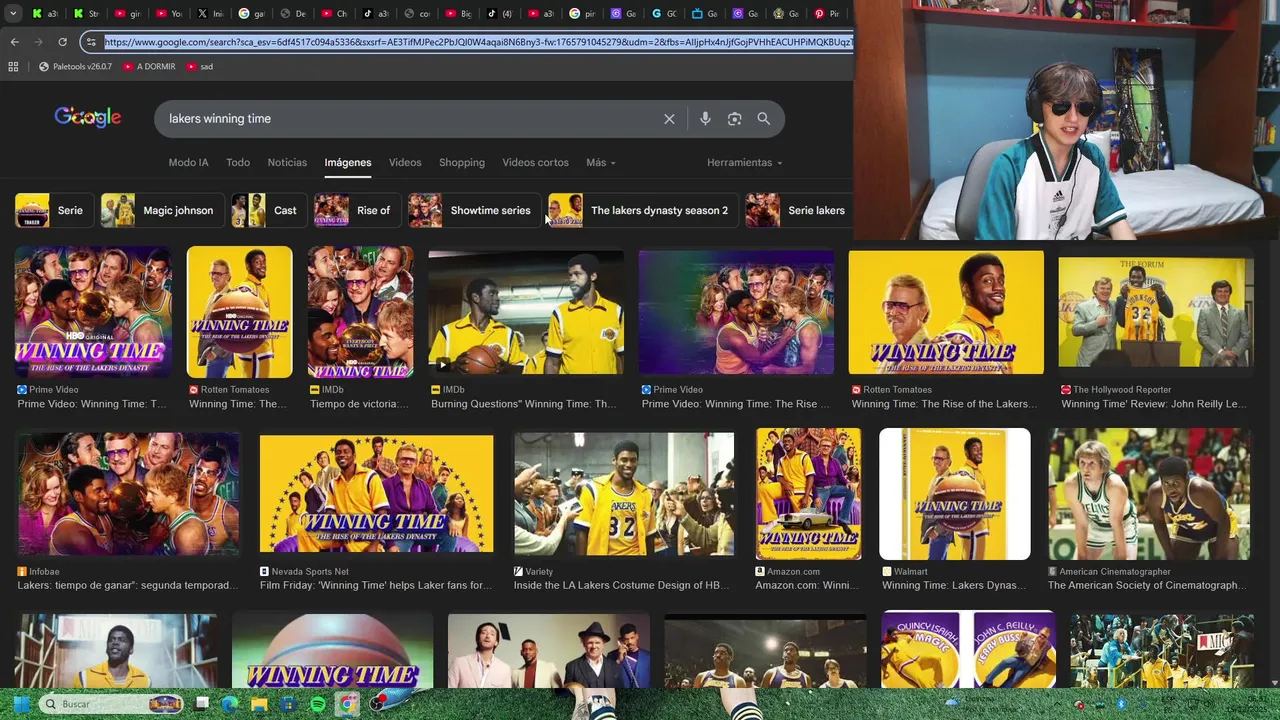Screen dimensions: 1280x720
Task: Switch to the Todo results tab
Action: point(238,162)
